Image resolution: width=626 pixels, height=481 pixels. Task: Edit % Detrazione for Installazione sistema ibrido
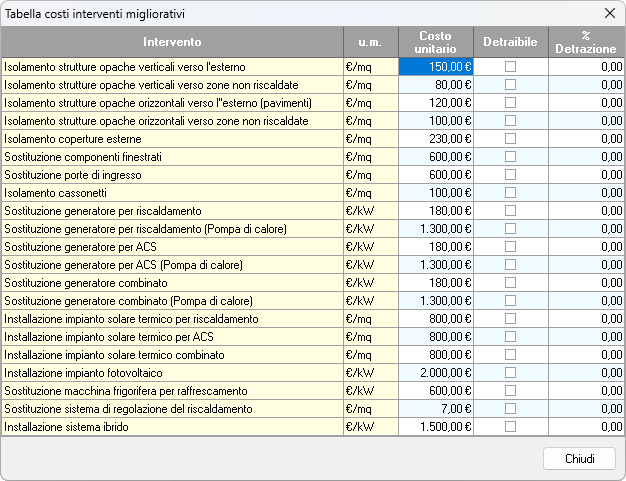(586, 426)
